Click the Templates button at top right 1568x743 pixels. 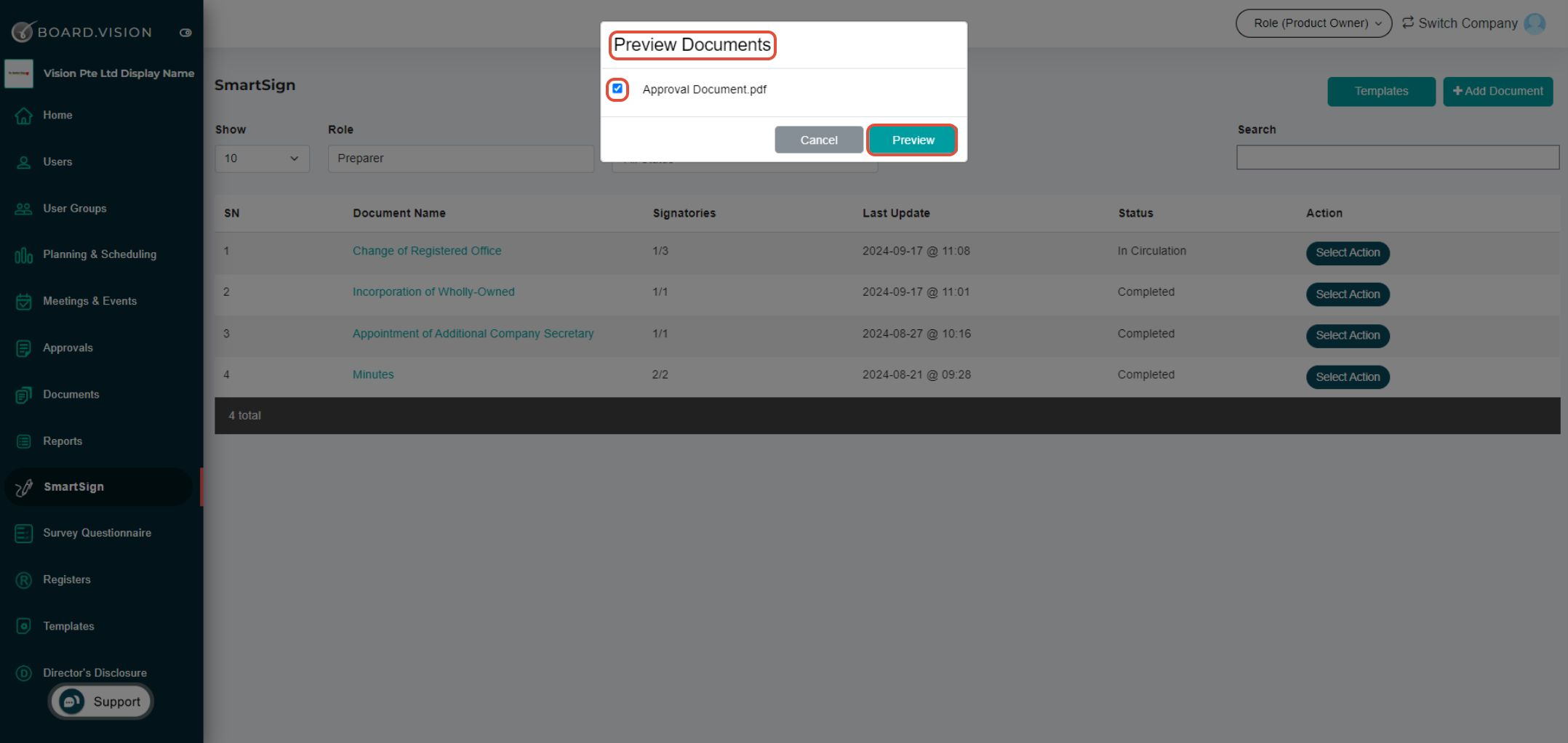1381,92
